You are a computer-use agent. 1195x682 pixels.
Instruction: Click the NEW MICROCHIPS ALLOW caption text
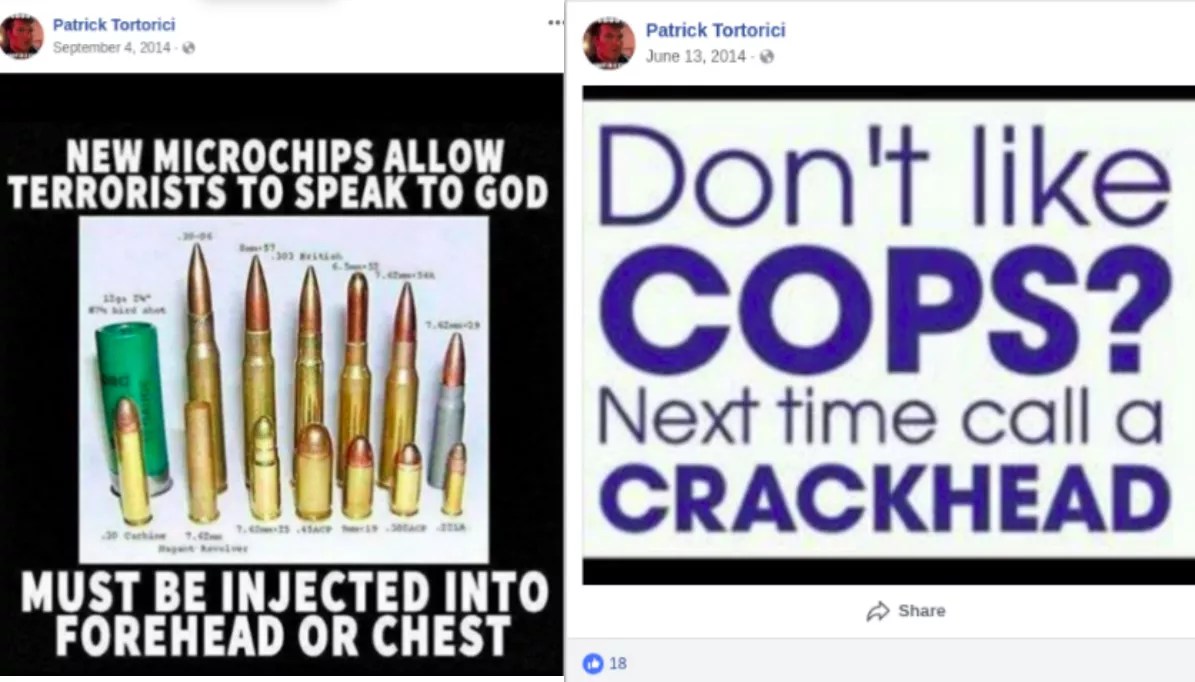point(284,155)
